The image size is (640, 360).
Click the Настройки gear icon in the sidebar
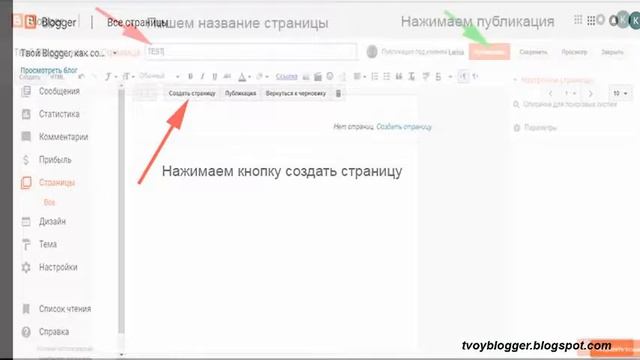click(26, 267)
